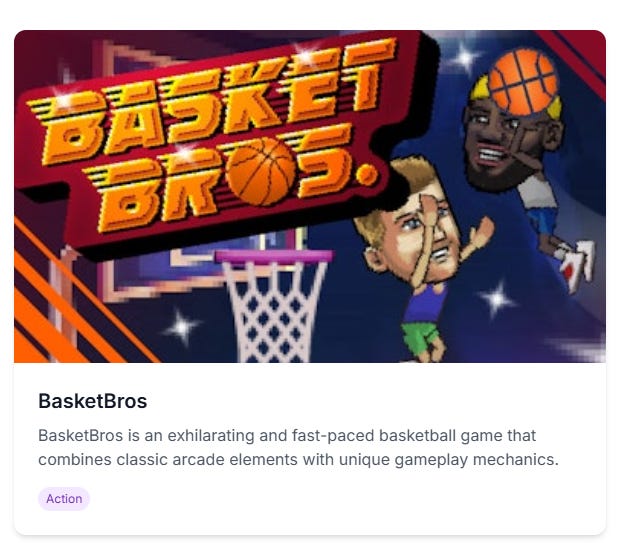
Task: Click the empty white card area beside the Action tag
Action: pyautogui.click(x=346, y=499)
